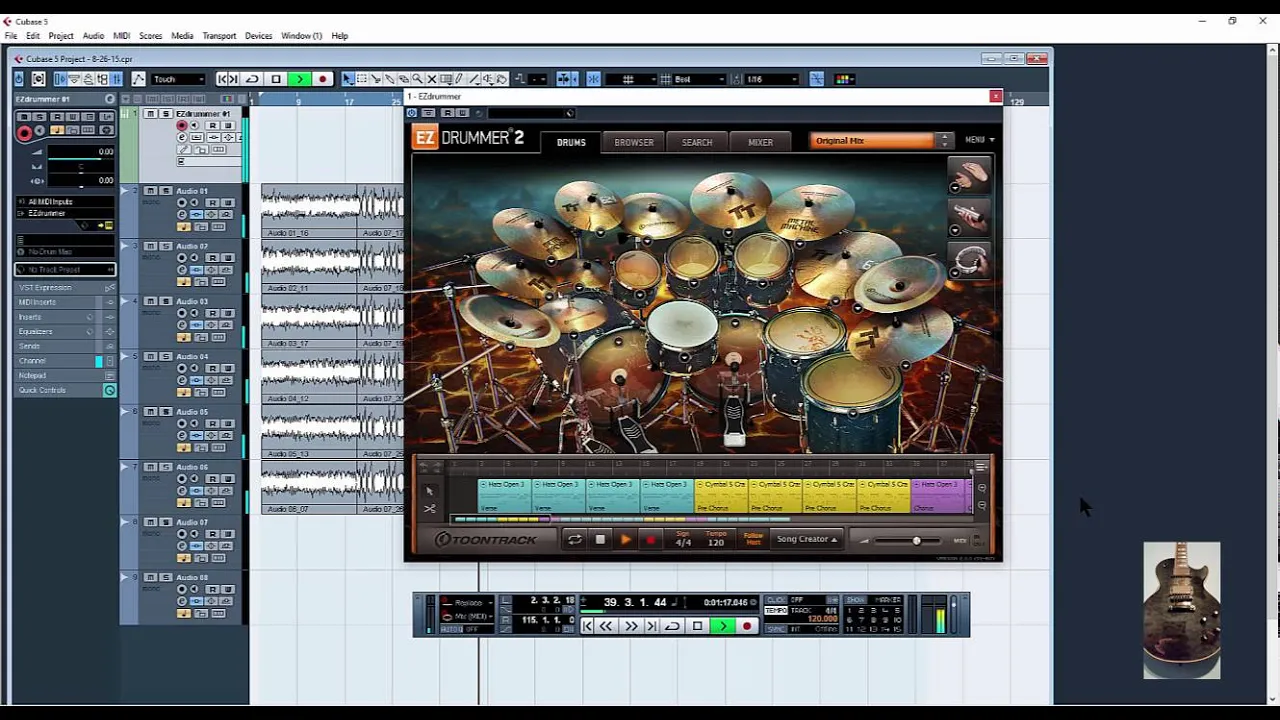The width and height of the screenshot is (1280, 720).
Task: Open the Project menu
Action: 61,36
